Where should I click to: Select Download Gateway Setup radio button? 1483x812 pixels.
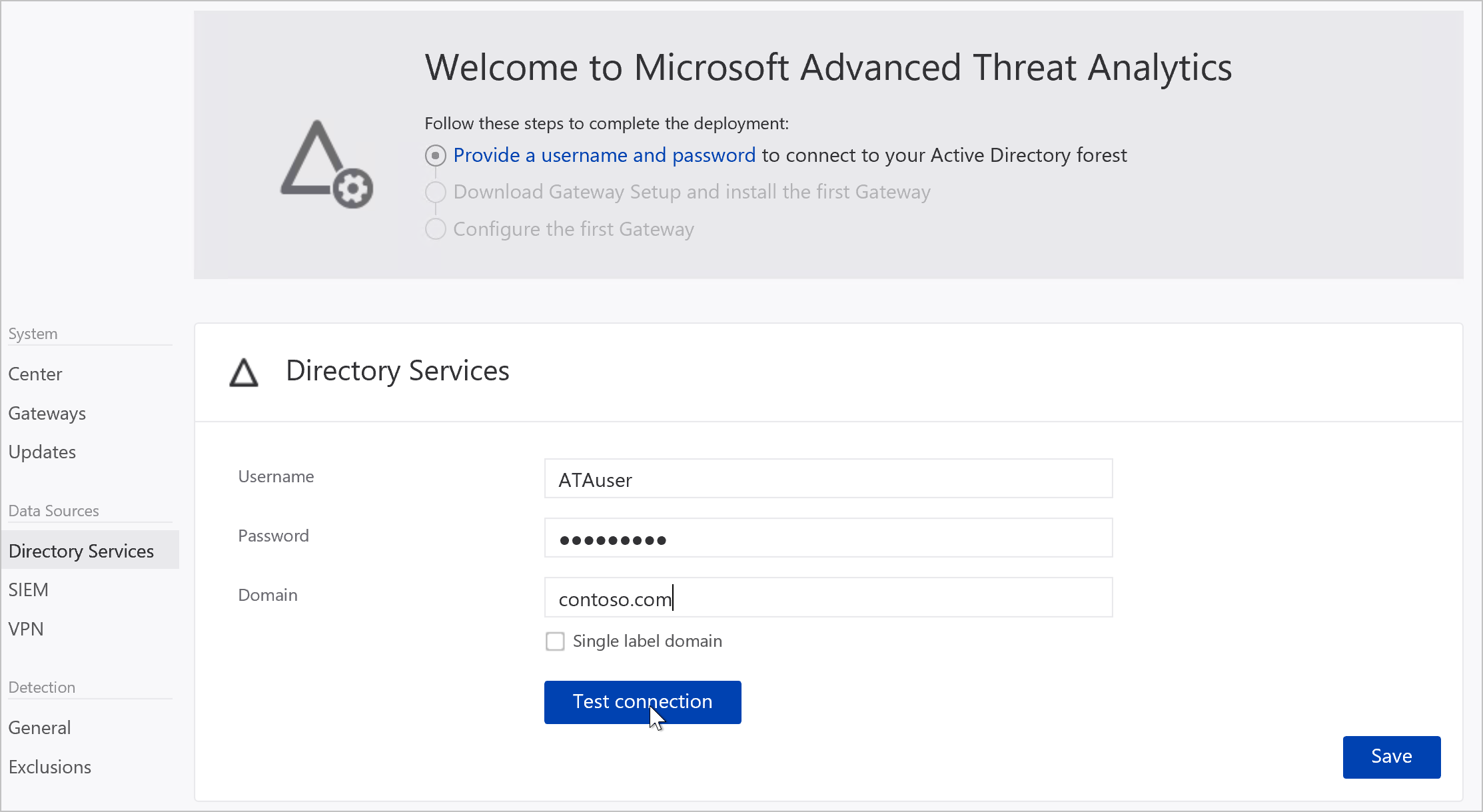(x=436, y=192)
